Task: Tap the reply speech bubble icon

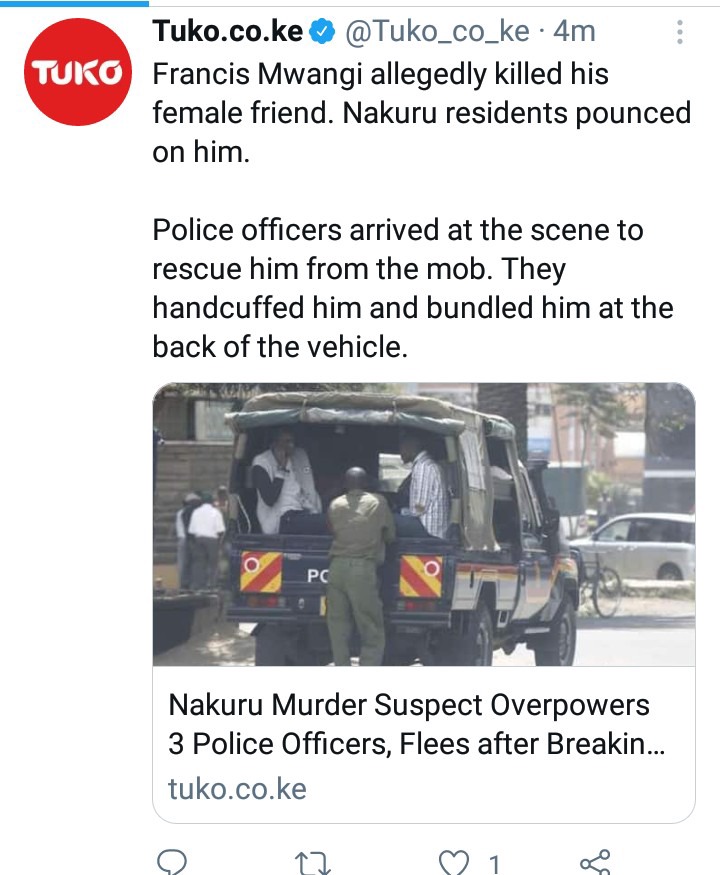Action: (172, 863)
